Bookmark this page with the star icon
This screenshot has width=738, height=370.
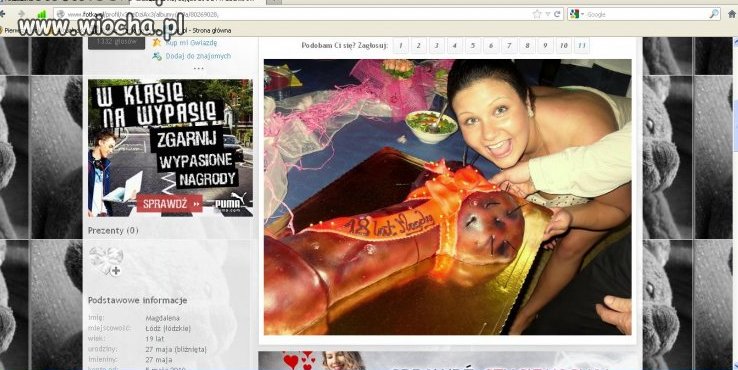[537, 14]
